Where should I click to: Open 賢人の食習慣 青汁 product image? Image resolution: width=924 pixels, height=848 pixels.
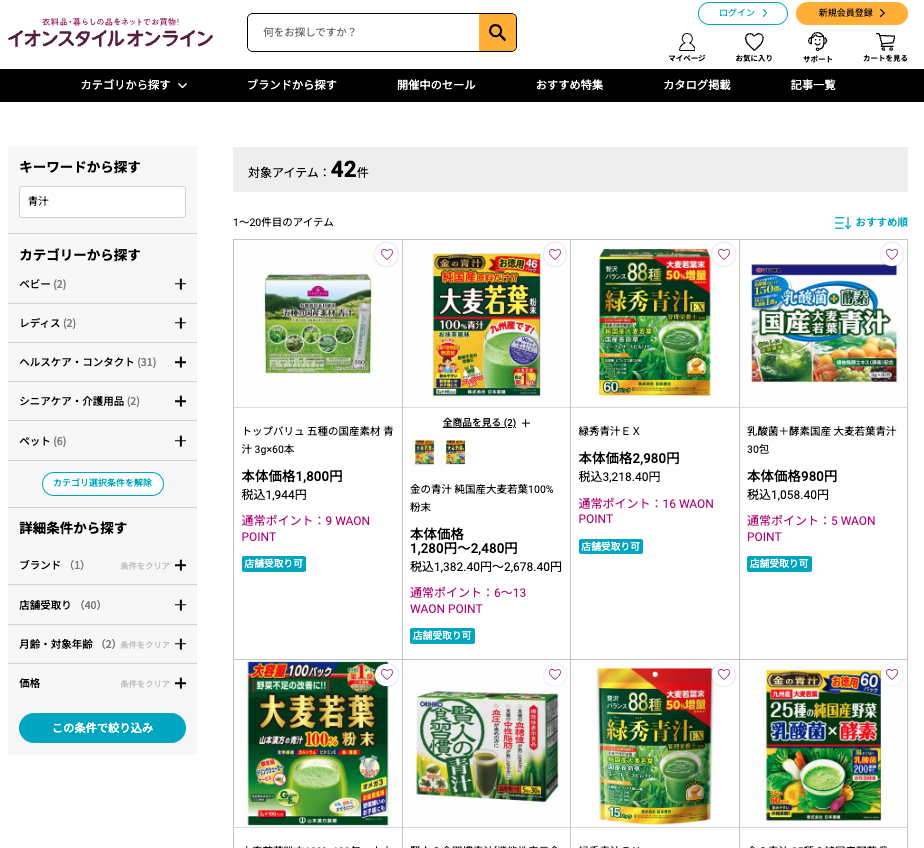tap(486, 745)
